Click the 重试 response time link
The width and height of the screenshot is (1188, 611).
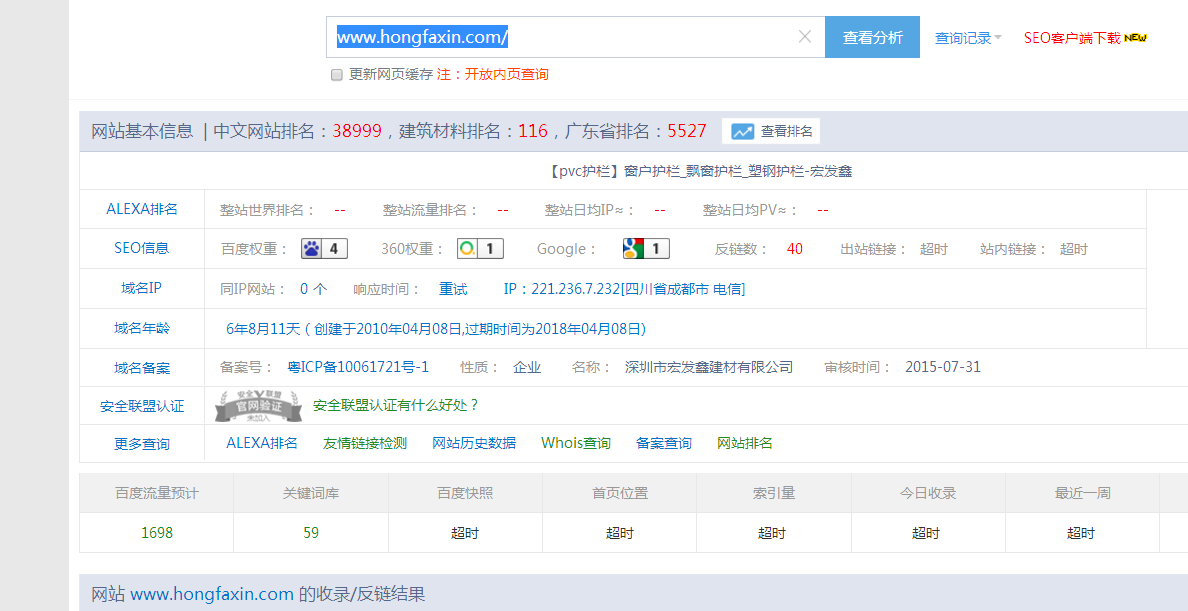pos(453,289)
